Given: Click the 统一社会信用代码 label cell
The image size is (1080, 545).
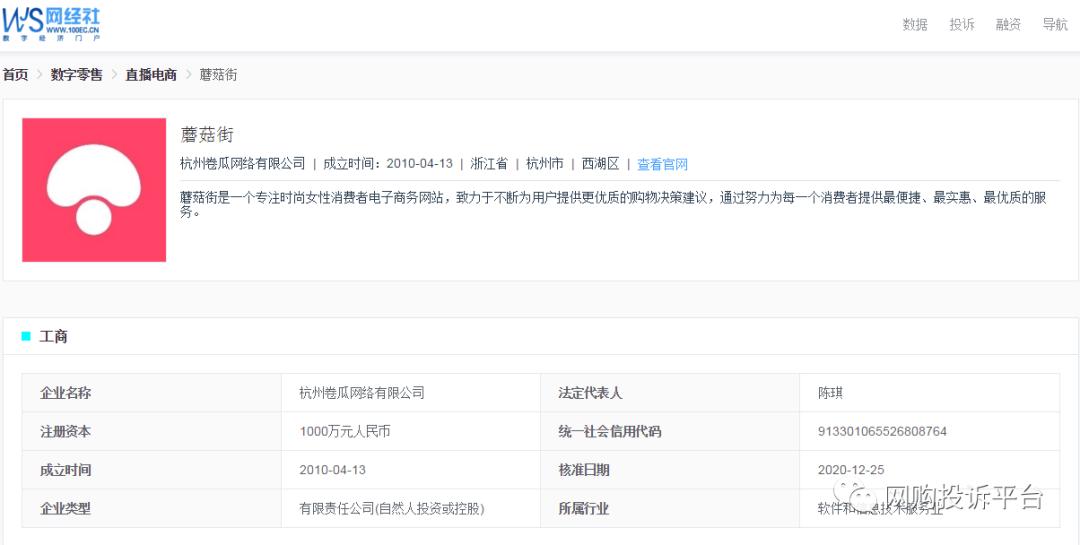Looking at the screenshot, I should tap(670, 432).
